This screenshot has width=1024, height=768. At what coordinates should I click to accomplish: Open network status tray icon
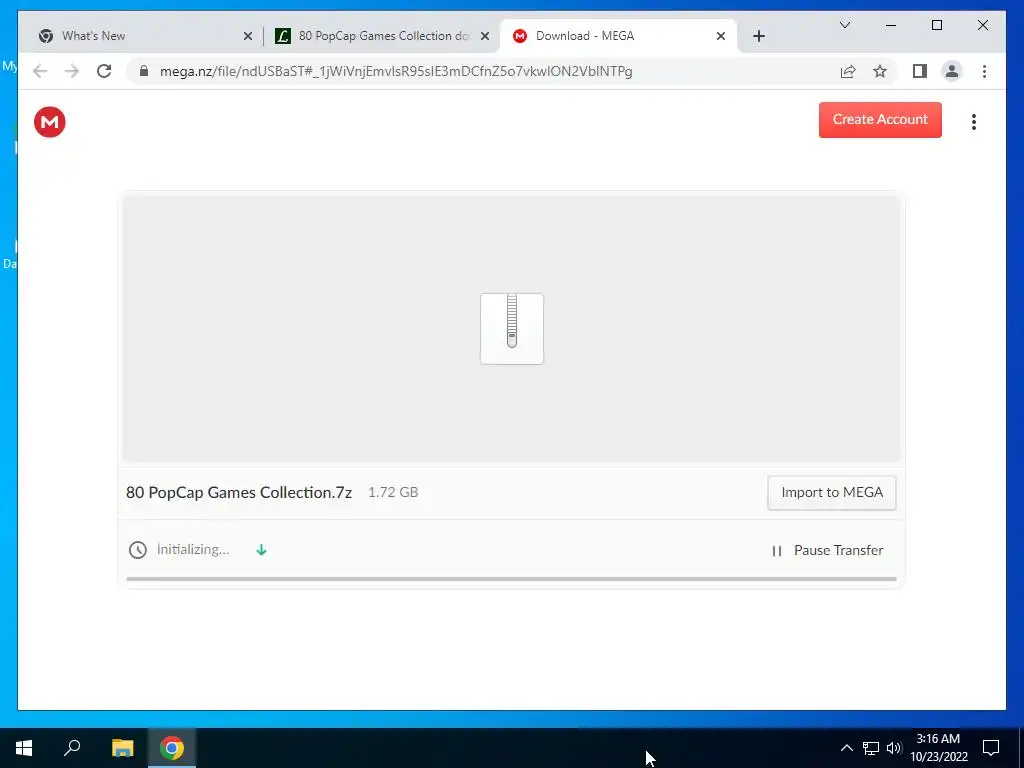click(871, 748)
